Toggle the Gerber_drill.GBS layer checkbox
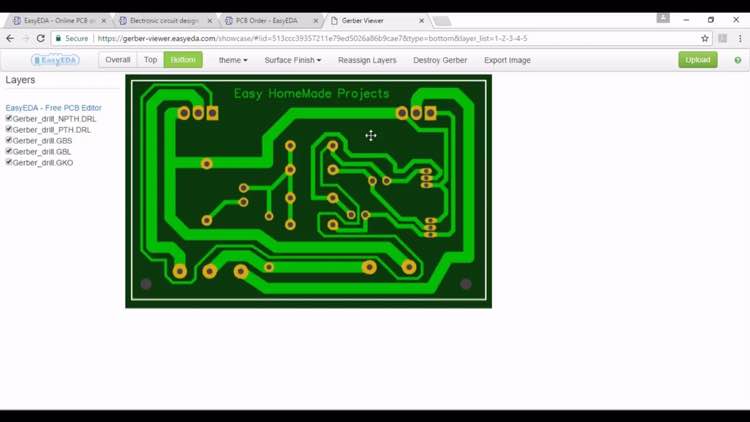Screen dimensions: 750x422 [9, 140]
